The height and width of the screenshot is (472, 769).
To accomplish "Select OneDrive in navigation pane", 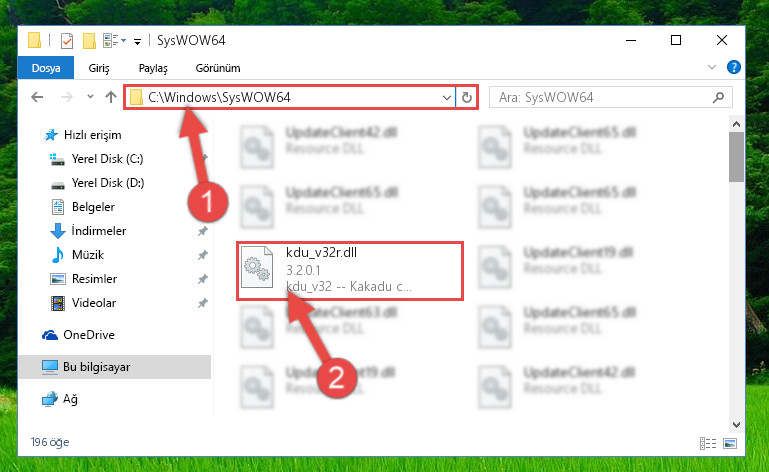I will (x=89, y=335).
